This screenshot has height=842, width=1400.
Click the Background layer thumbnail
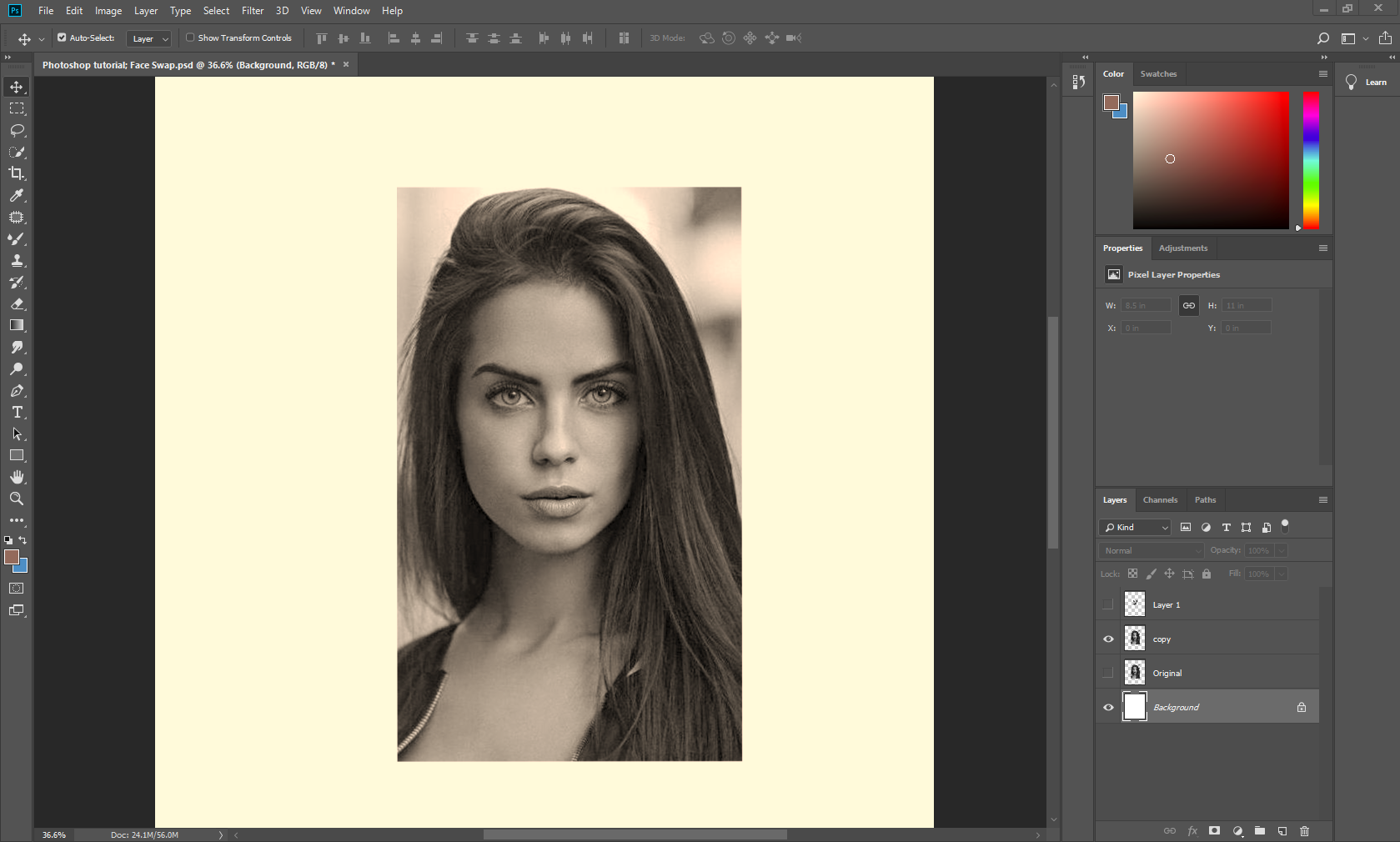1135,707
